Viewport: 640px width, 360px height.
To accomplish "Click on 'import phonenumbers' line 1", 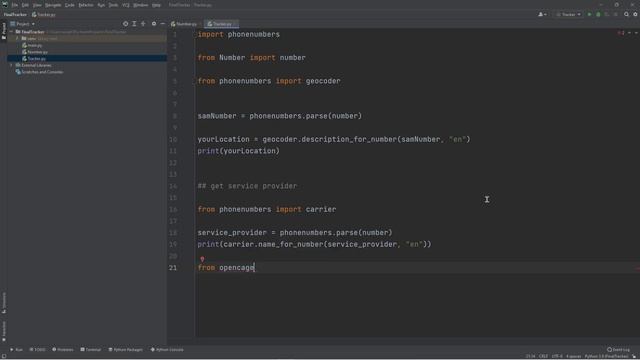I will tap(239, 35).
